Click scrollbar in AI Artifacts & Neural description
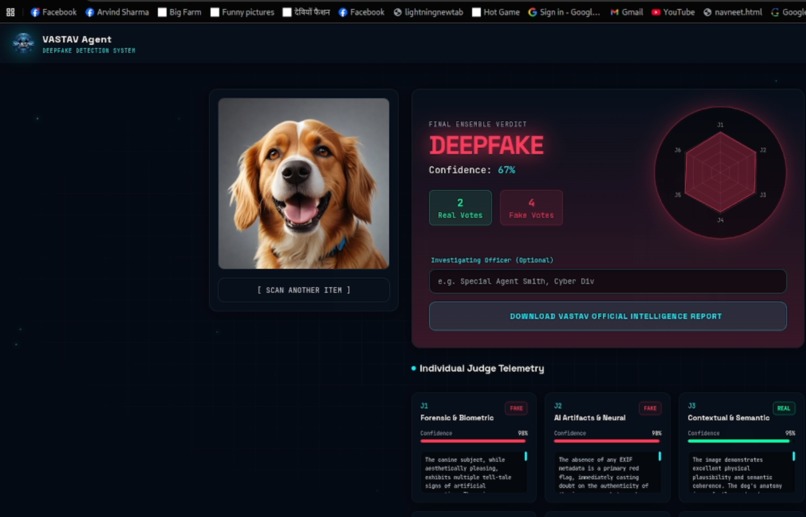Viewport: 806px width, 517px height. pos(660,456)
